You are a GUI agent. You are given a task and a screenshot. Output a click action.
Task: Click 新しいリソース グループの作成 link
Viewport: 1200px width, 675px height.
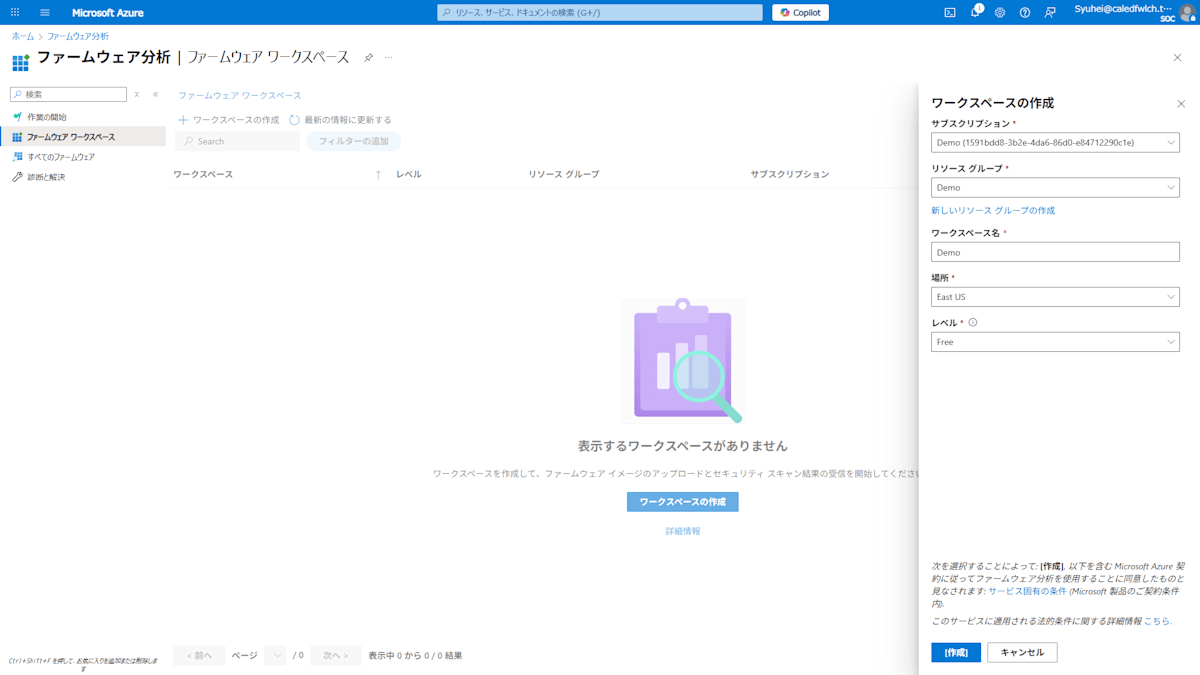tap(993, 211)
